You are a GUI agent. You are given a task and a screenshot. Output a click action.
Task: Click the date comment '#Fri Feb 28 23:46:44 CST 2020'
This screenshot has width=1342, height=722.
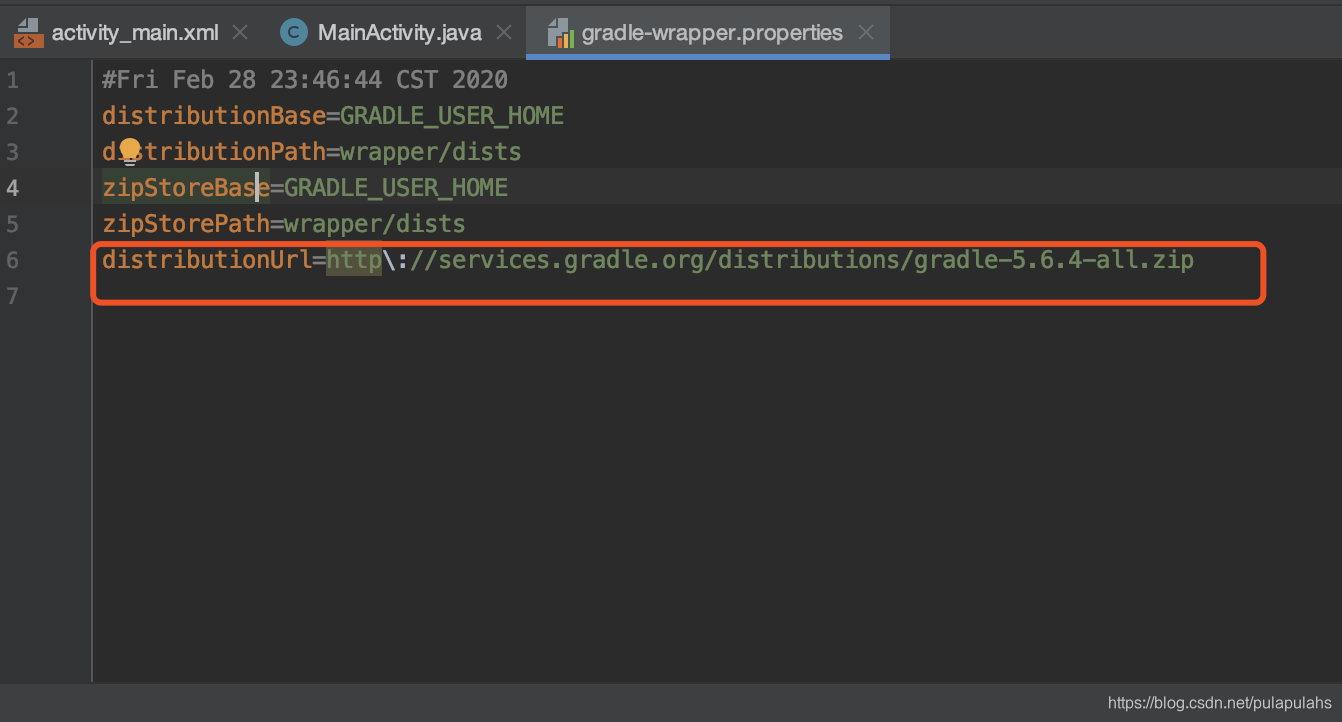point(305,80)
